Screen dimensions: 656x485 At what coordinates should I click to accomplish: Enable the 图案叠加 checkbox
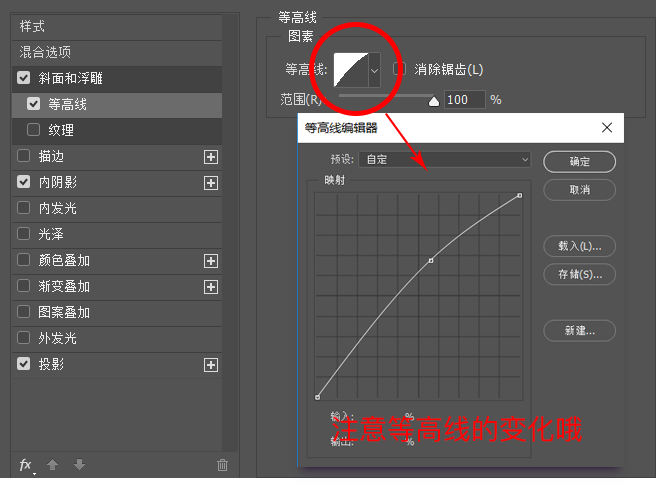24,311
